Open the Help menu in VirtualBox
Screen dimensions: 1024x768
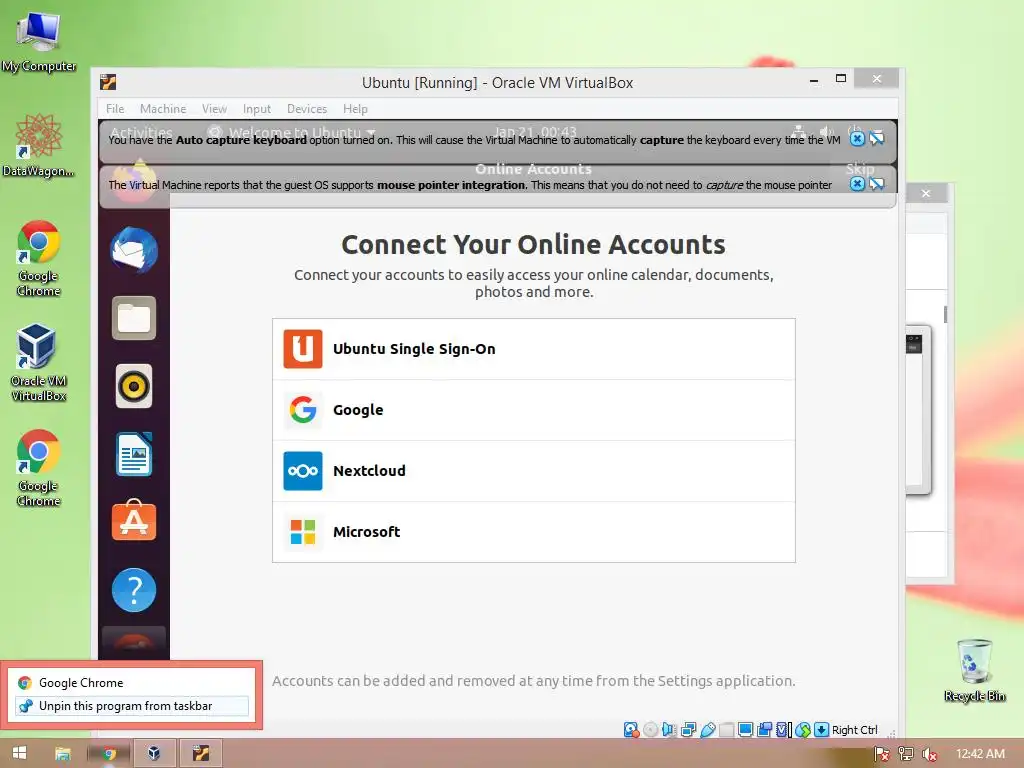355,109
